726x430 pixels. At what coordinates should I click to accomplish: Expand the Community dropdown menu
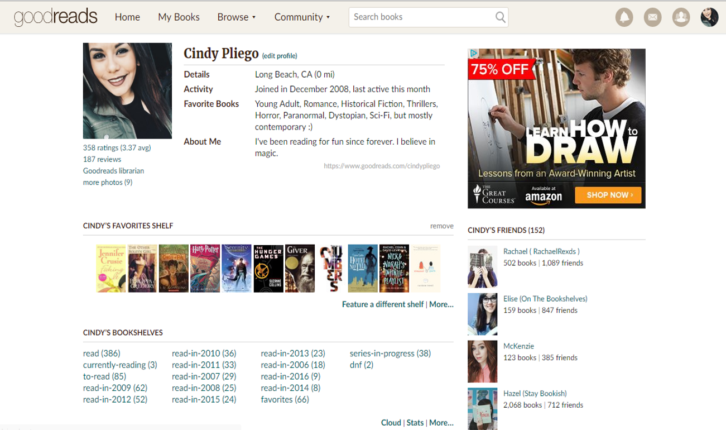(x=302, y=17)
